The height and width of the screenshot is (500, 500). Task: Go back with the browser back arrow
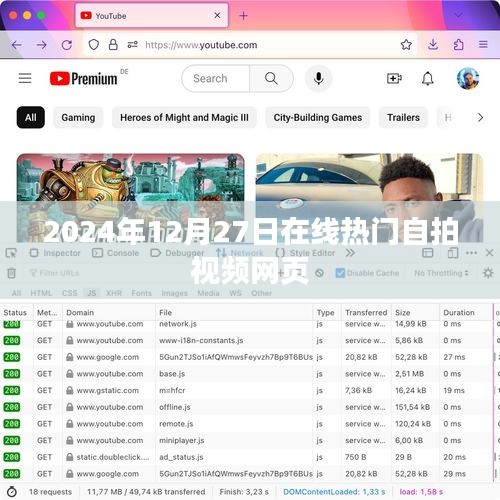pyautogui.click(x=17, y=45)
